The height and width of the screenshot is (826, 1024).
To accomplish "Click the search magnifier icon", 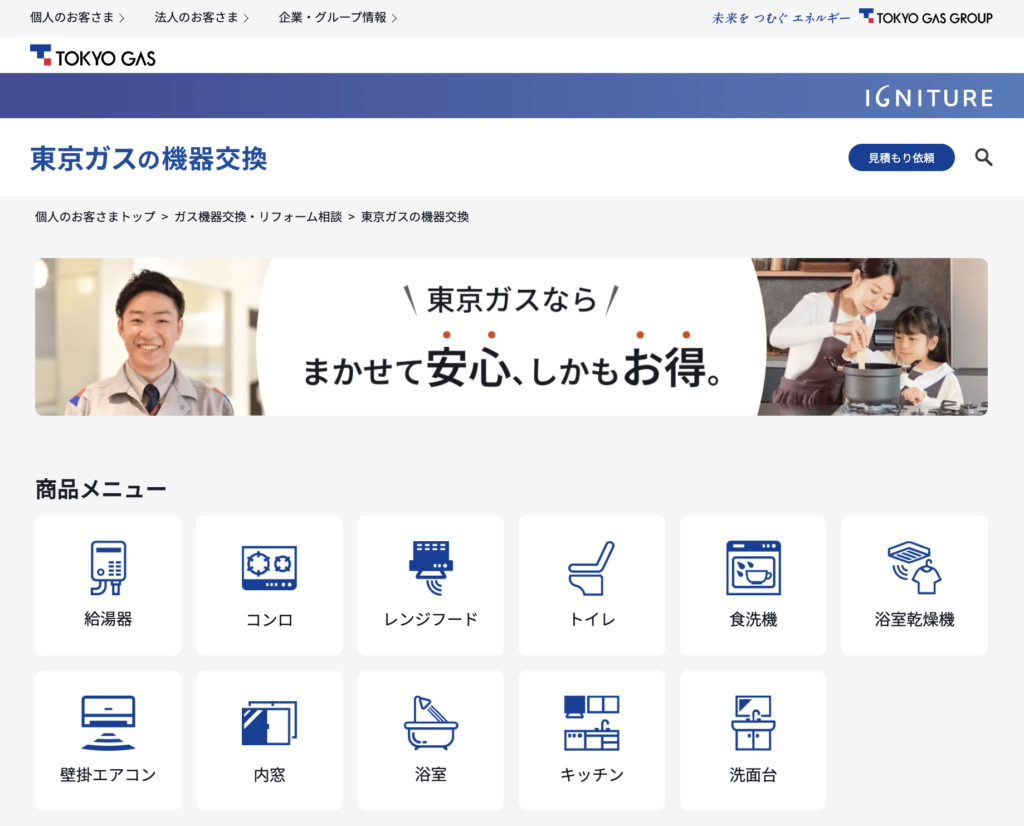I will coord(983,157).
